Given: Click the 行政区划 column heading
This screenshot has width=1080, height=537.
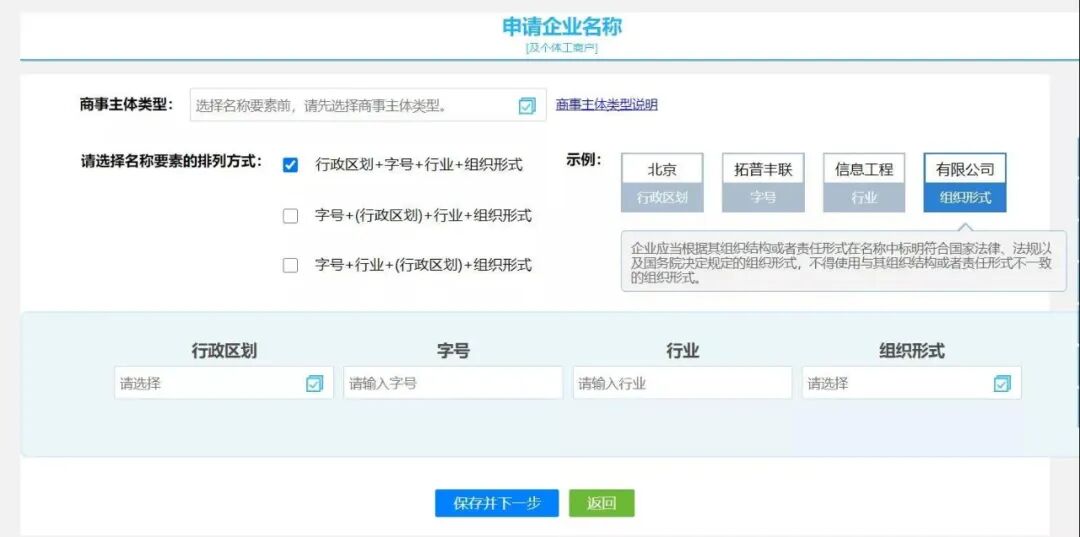Looking at the screenshot, I should coord(224,351).
